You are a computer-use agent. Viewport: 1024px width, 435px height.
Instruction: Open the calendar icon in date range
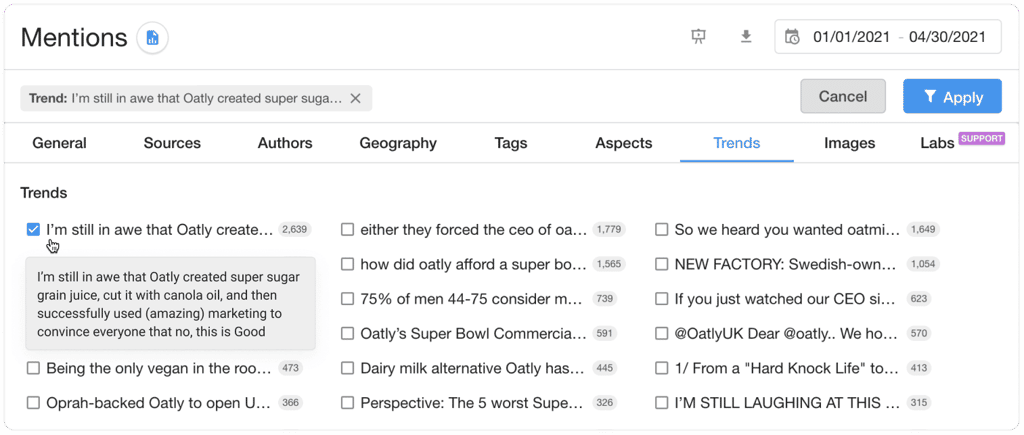point(792,37)
